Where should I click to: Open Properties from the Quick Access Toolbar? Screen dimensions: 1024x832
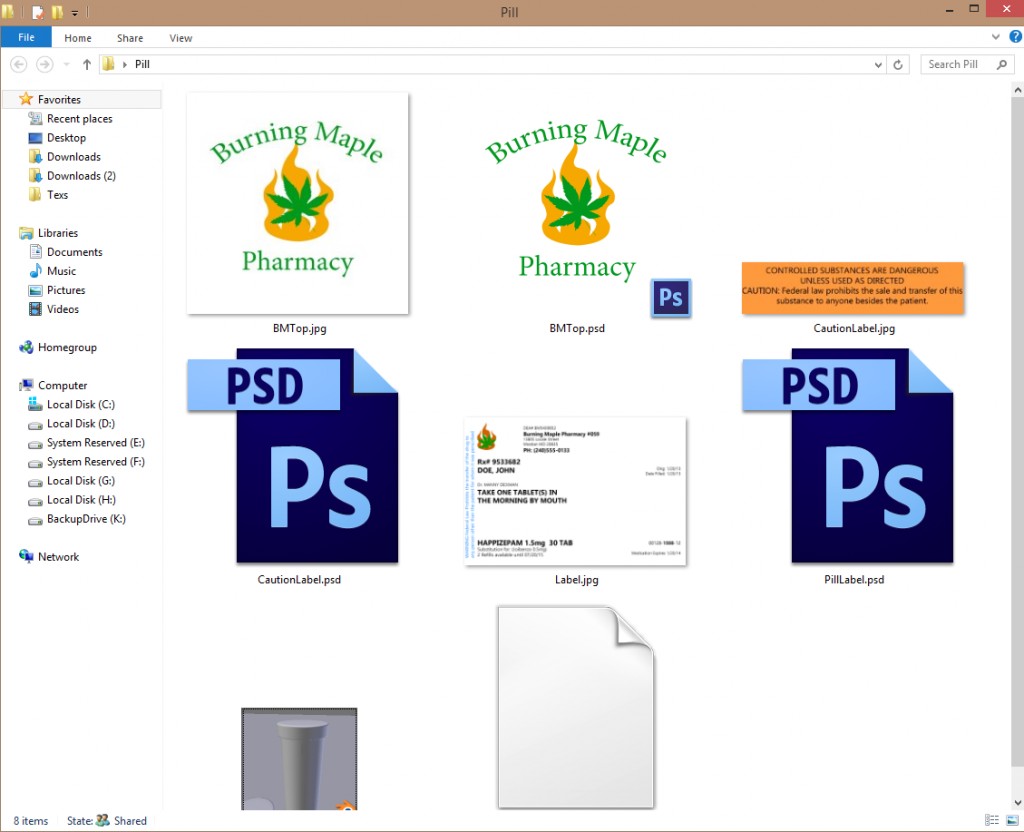tap(38, 11)
